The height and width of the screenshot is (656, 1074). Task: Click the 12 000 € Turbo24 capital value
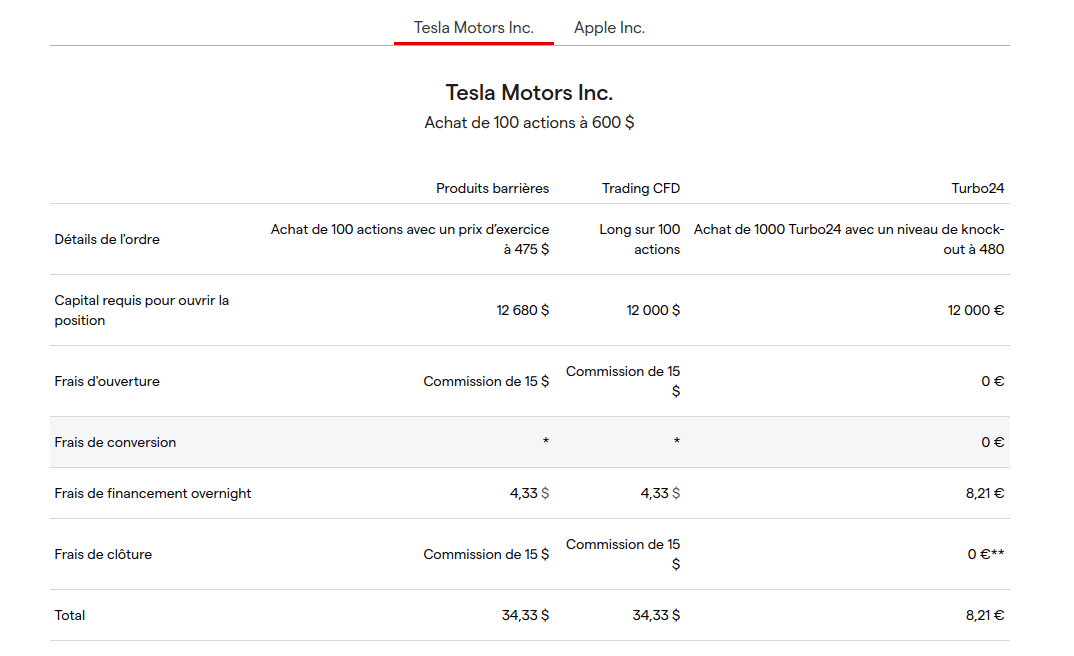click(x=976, y=310)
